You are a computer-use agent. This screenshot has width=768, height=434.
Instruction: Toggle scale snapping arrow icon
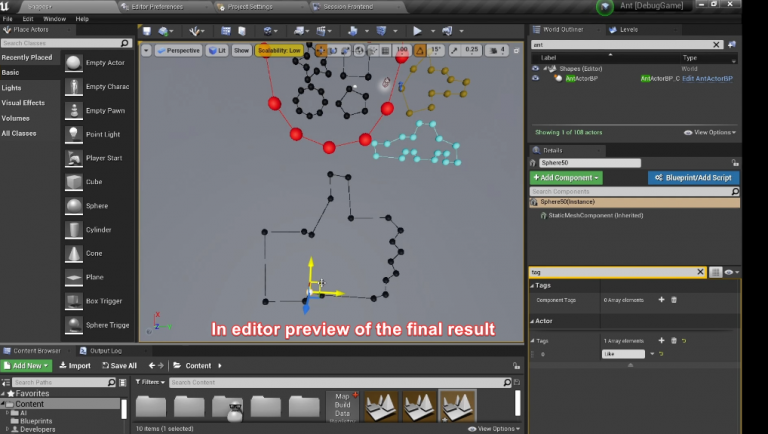point(454,50)
